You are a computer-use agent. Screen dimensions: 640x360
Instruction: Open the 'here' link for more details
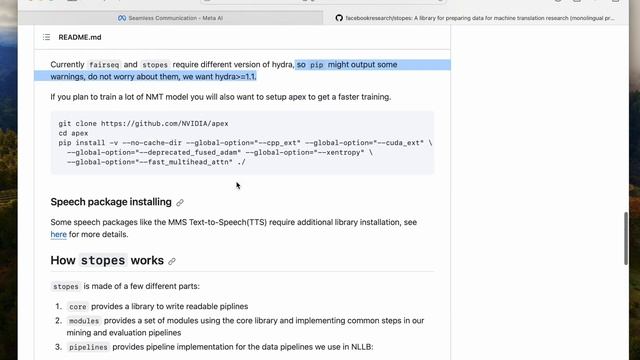[58, 234]
